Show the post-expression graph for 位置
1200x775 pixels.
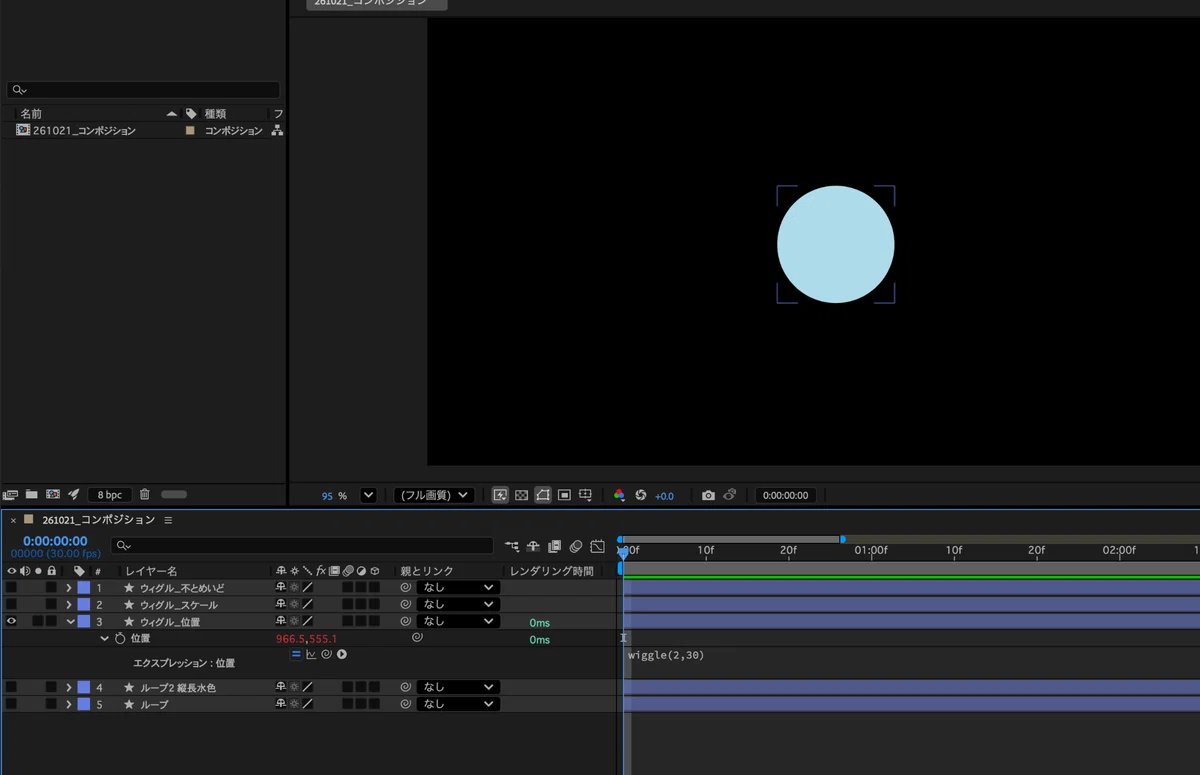tap(311, 654)
